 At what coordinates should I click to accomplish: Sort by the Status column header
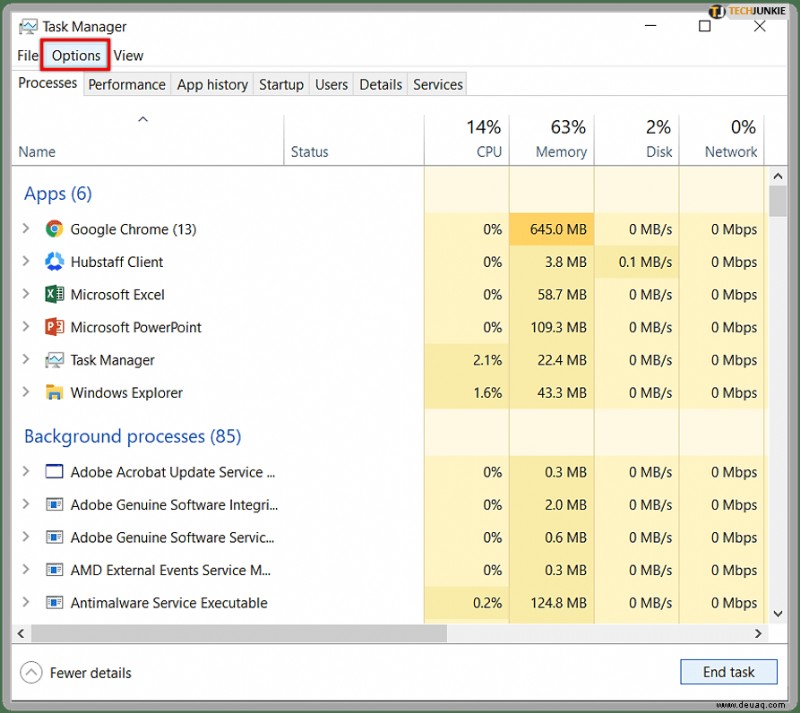point(354,140)
